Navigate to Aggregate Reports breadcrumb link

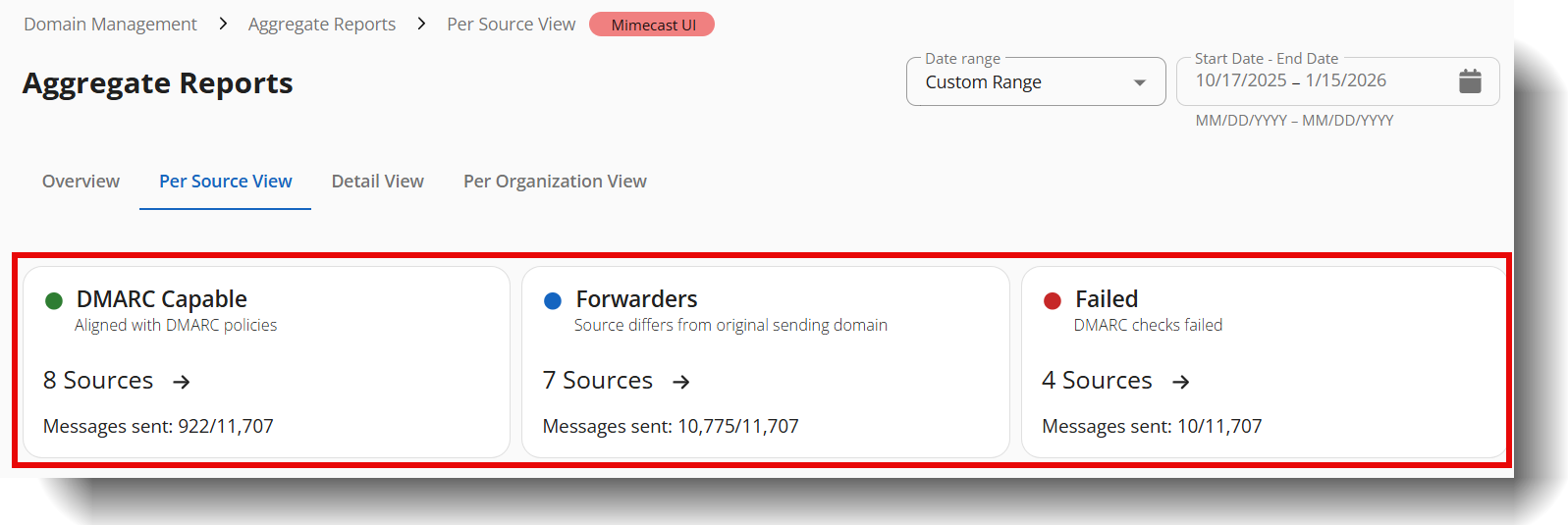pyautogui.click(x=322, y=25)
